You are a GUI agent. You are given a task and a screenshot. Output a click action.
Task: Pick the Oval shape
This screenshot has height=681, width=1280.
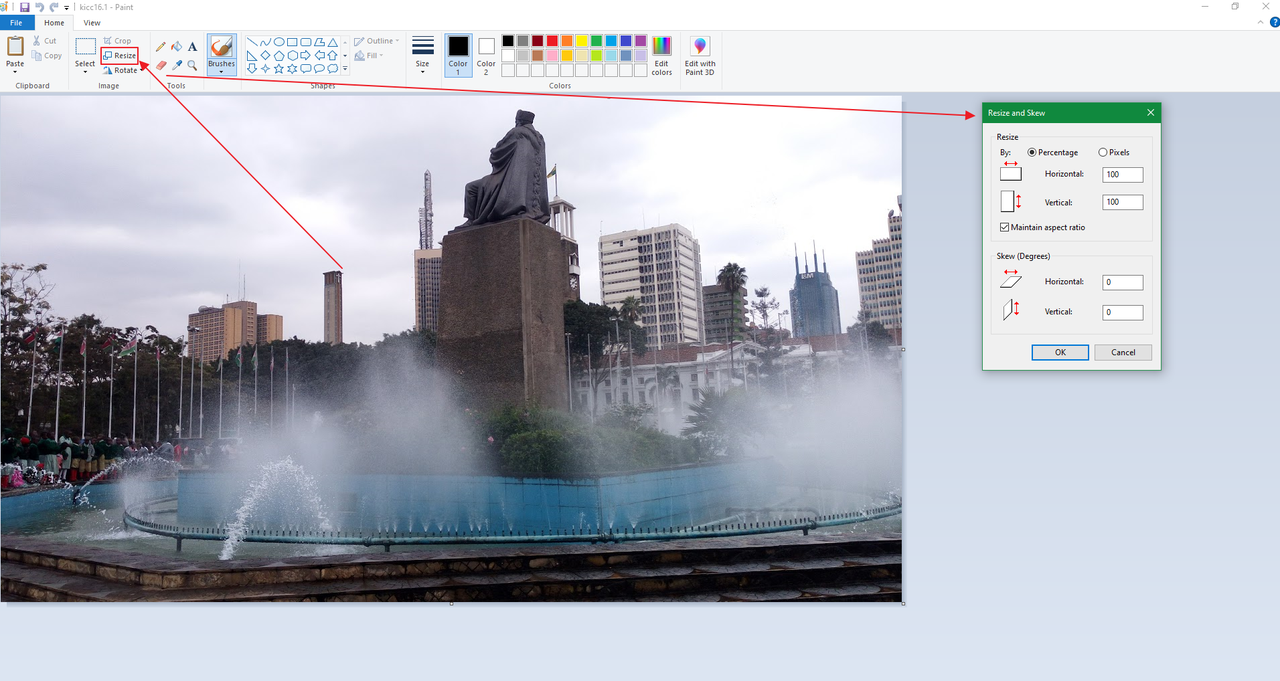[x=279, y=42]
